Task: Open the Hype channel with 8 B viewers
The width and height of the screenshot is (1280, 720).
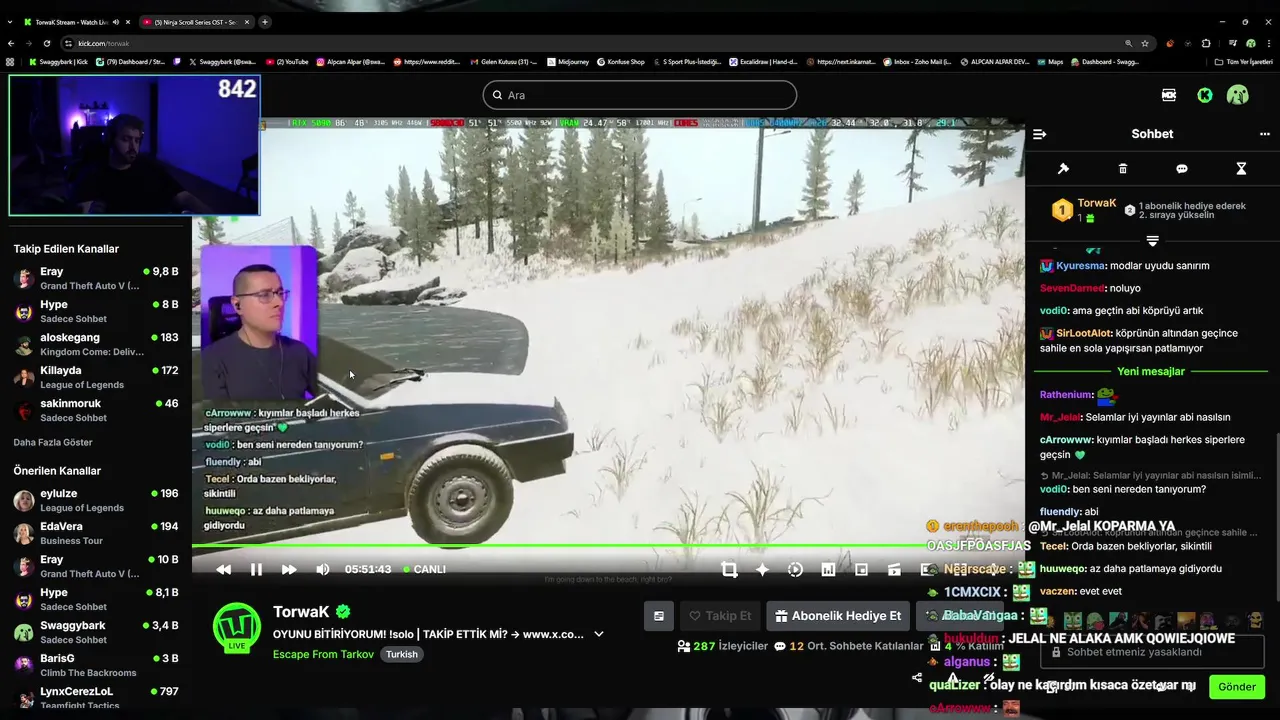Action: 96,311
